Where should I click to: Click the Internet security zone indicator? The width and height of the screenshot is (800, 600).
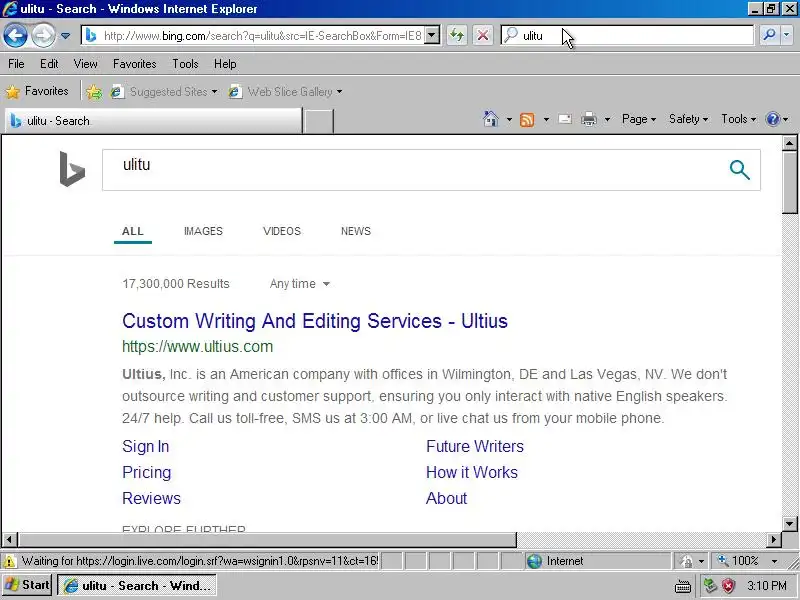[x=597, y=561]
